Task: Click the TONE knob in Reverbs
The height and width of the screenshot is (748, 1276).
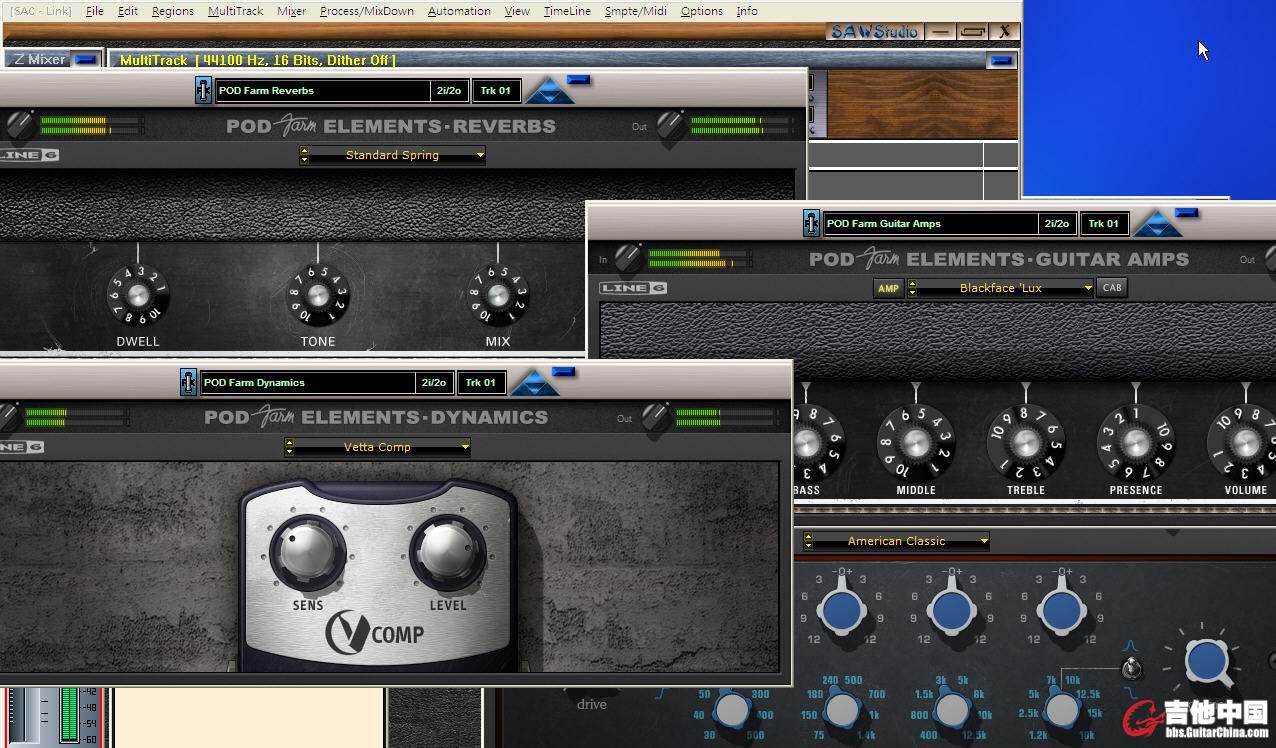Action: pyautogui.click(x=318, y=295)
